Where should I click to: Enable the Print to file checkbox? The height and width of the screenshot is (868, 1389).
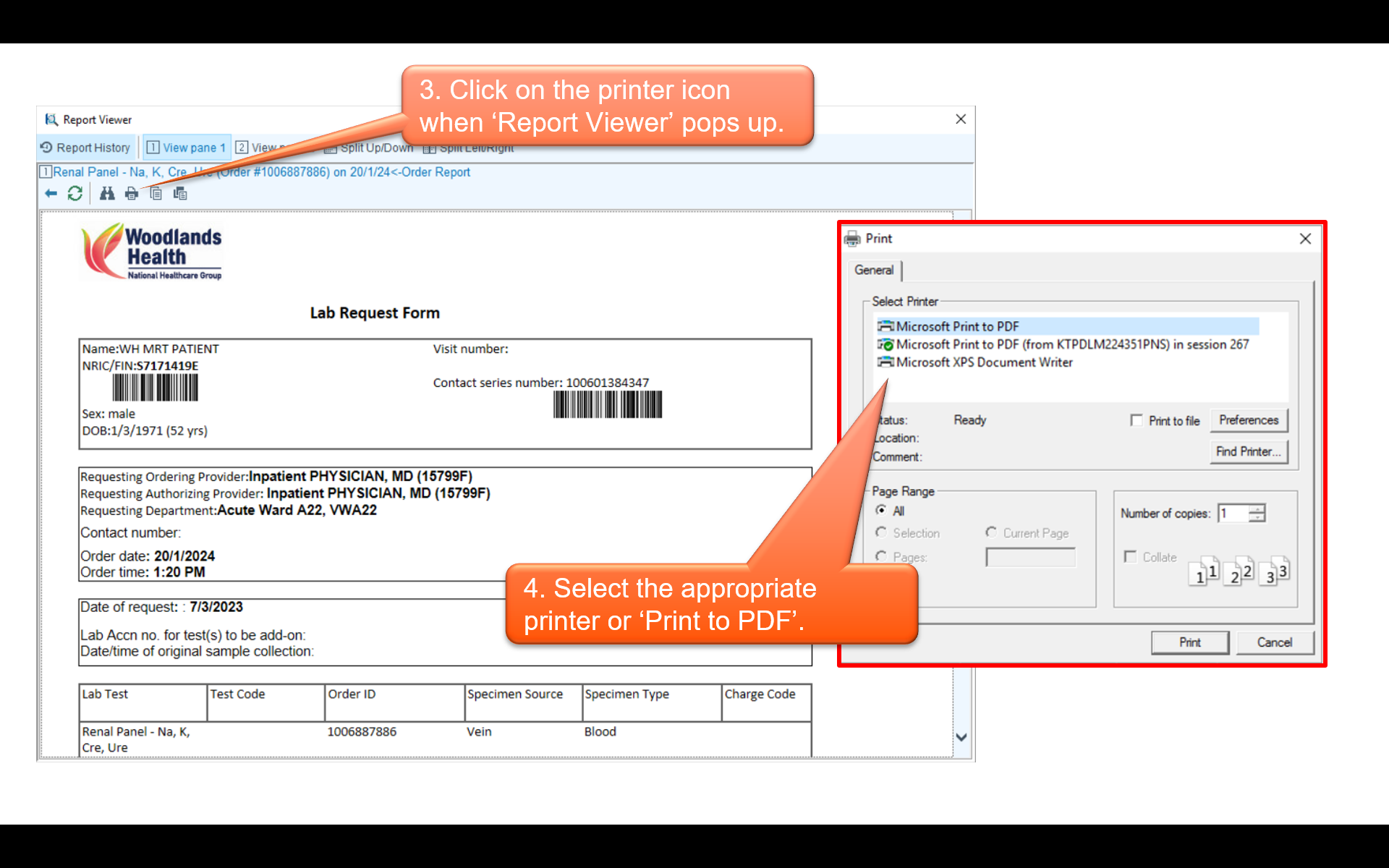click(1137, 420)
